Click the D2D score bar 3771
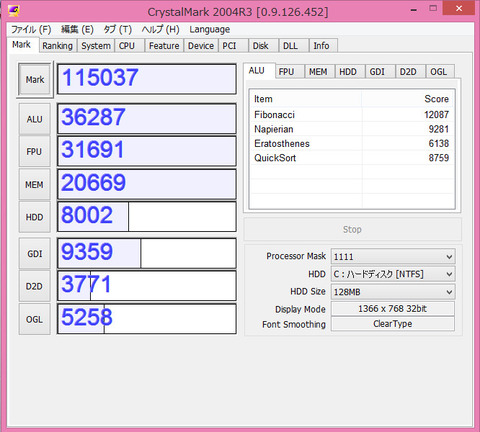 [x=147, y=286]
